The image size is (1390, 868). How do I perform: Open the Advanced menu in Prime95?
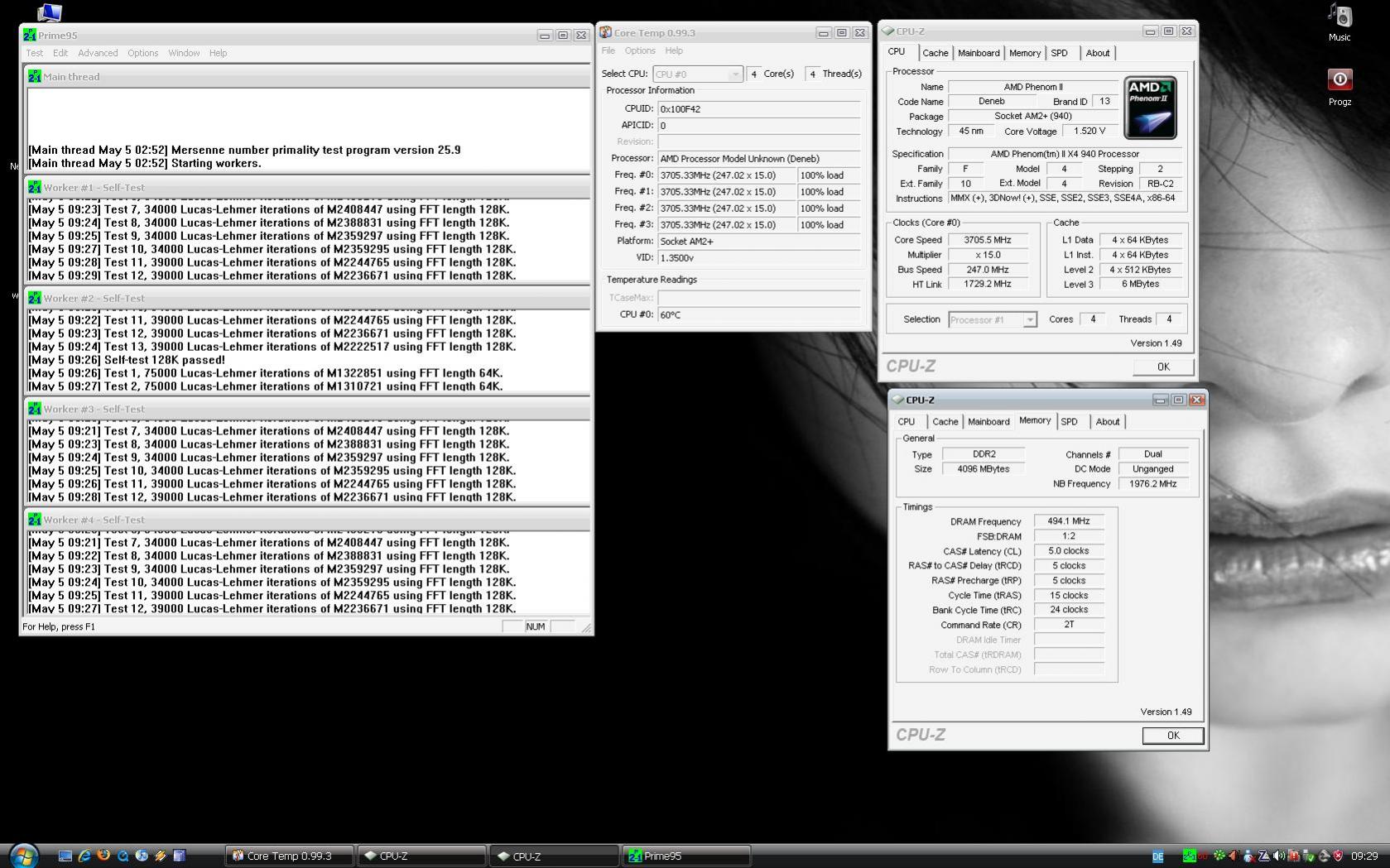pos(98,53)
